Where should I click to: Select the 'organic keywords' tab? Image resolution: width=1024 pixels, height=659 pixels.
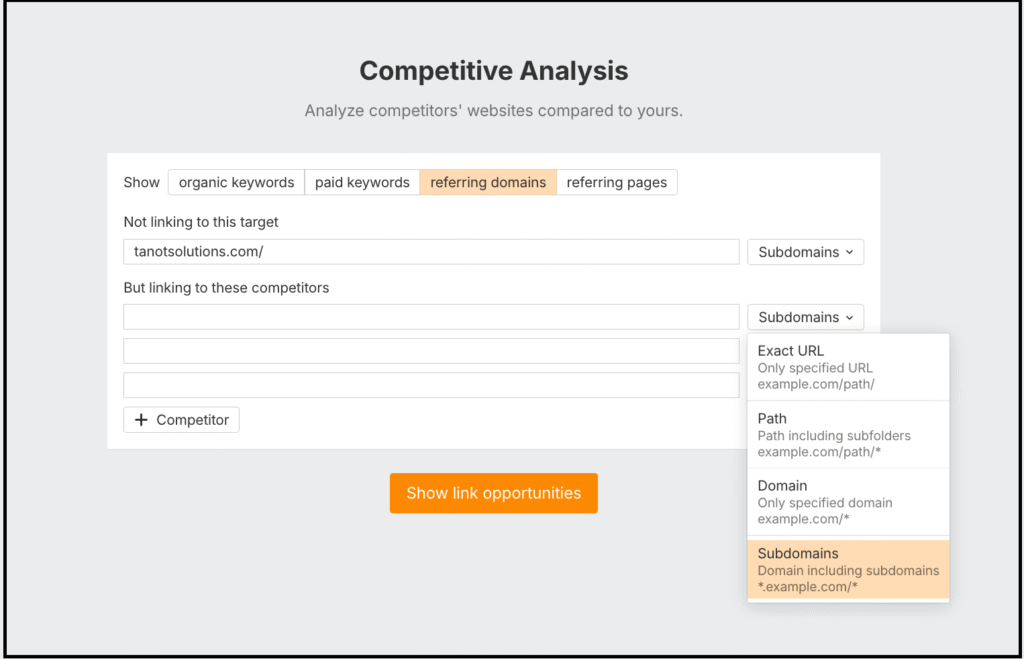pos(236,182)
